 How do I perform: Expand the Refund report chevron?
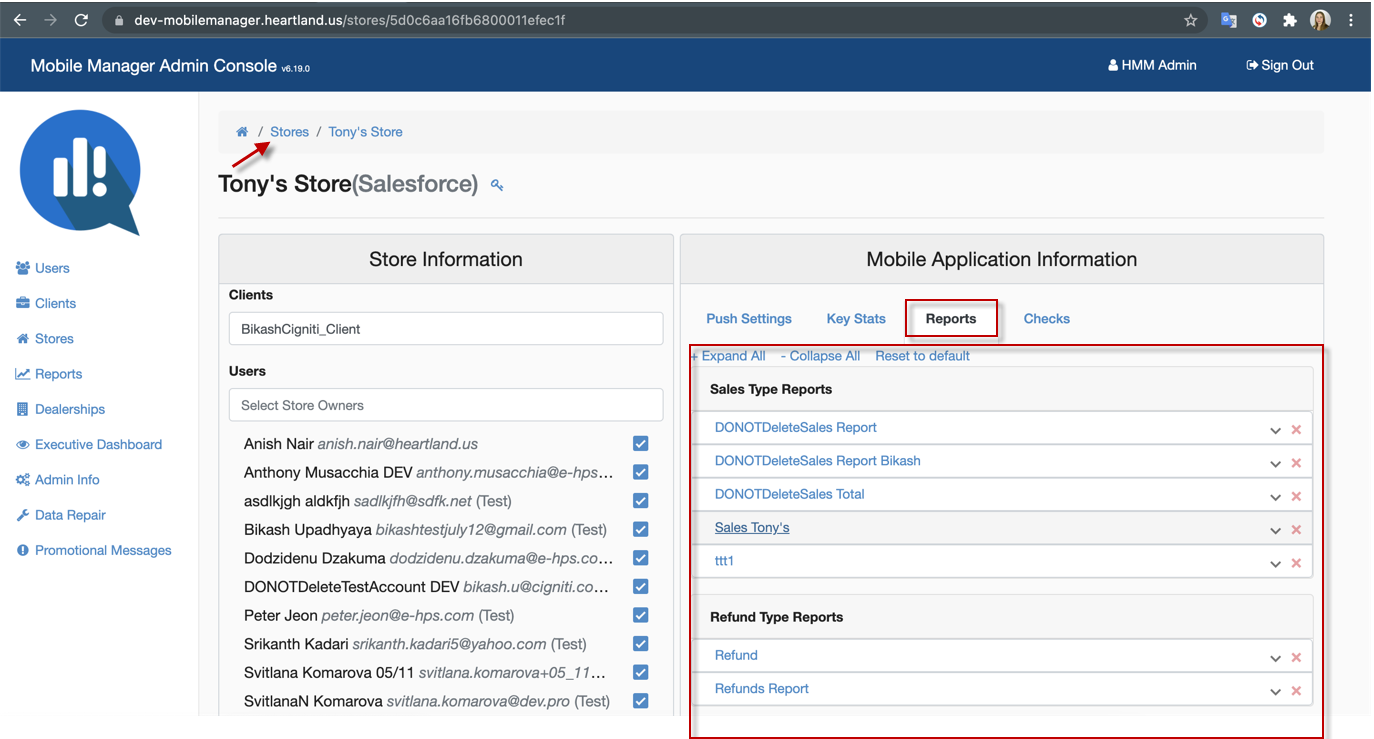click(1275, 658)
